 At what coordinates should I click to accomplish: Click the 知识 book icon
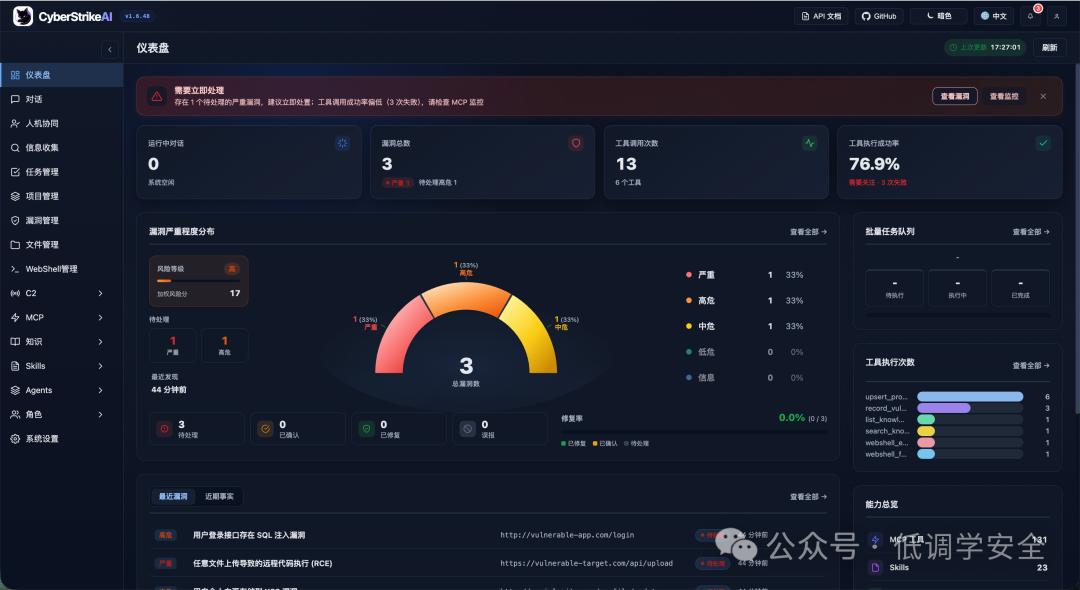[x=15, y=341]
